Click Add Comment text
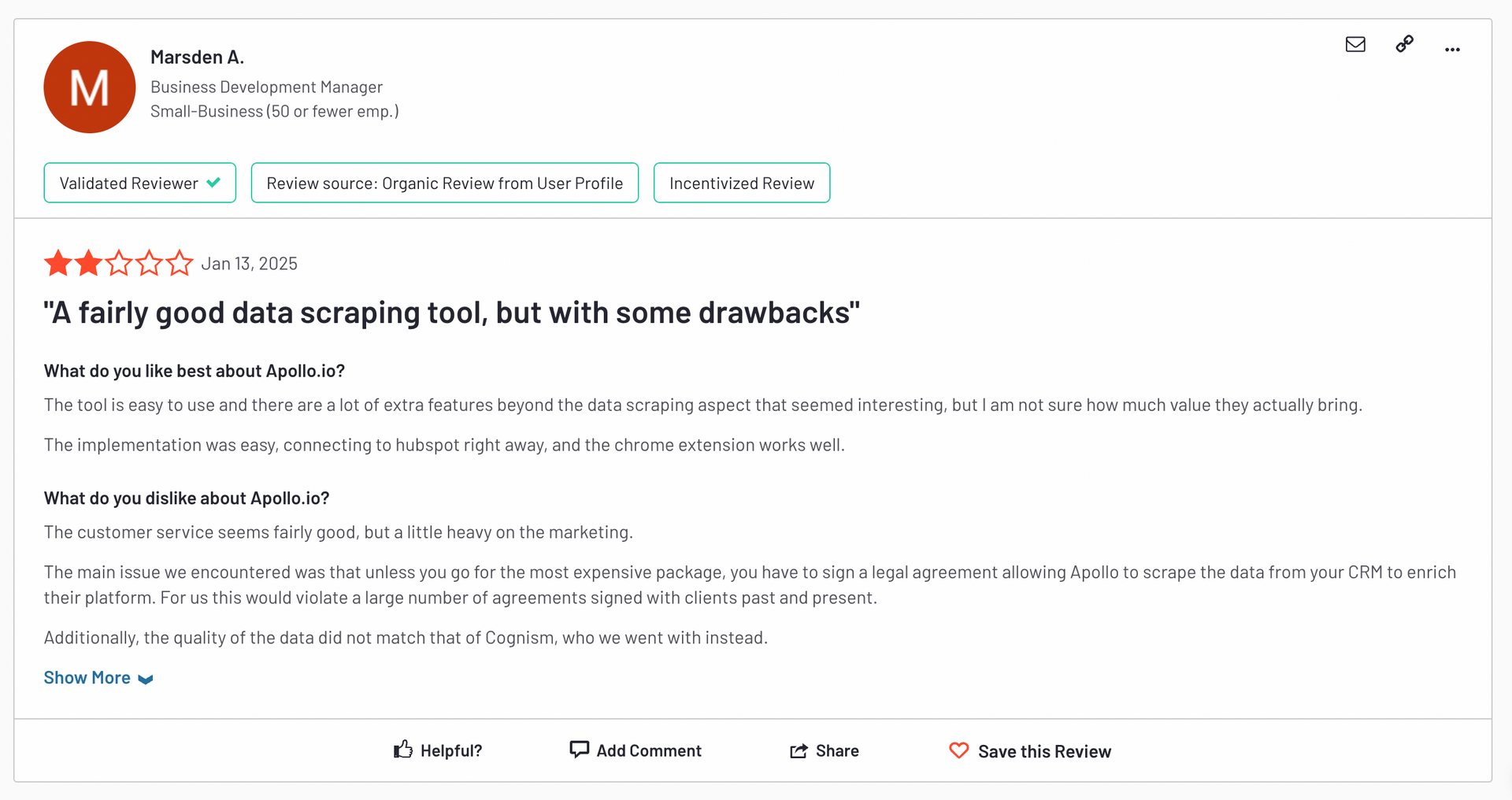 pos(649,750)
